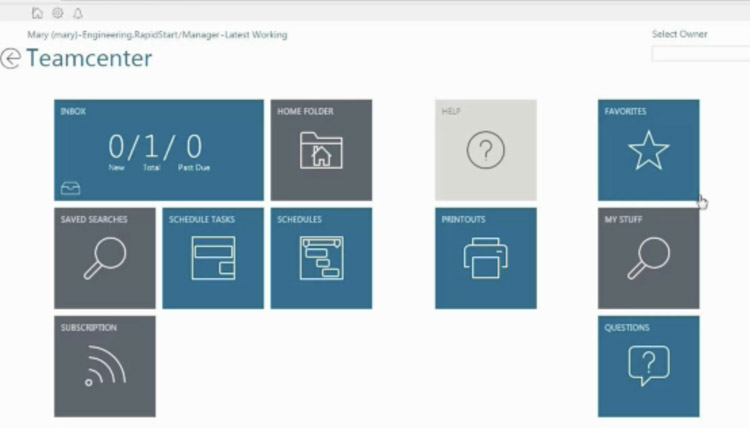
Task: Open the Printouts printer tile
Action: [x=485, y=258]
